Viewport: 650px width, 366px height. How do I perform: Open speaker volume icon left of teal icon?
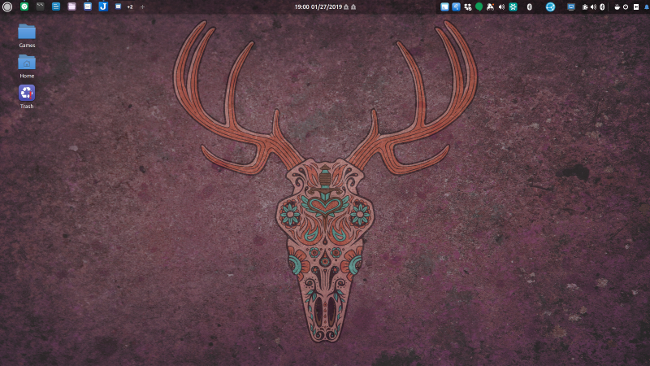(502, 7)
